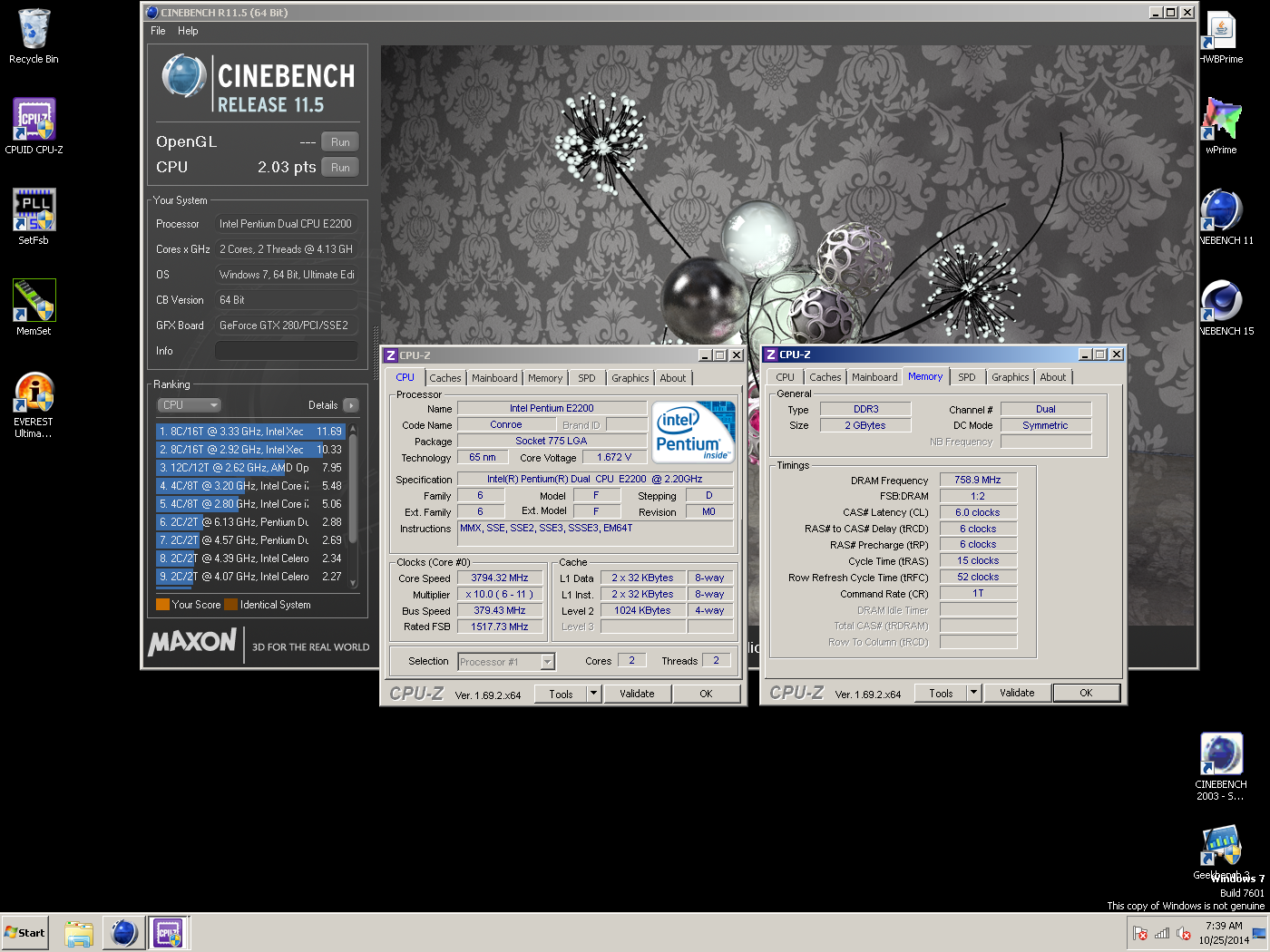The image size is (1270, 952).
Task: Click the Core Voltage 1.672 V value
Action: pos(614,458)
